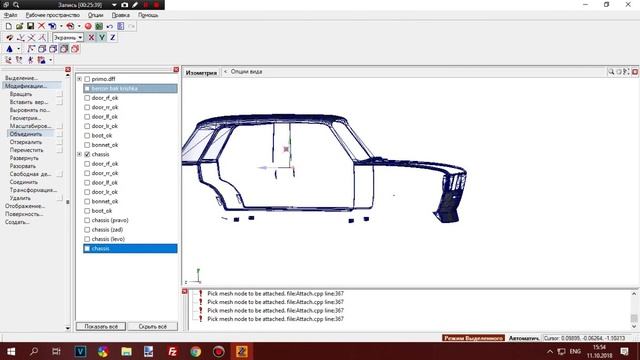
Task: Check the chassis (zad) checkbox
Action: (x=87, y=230)
